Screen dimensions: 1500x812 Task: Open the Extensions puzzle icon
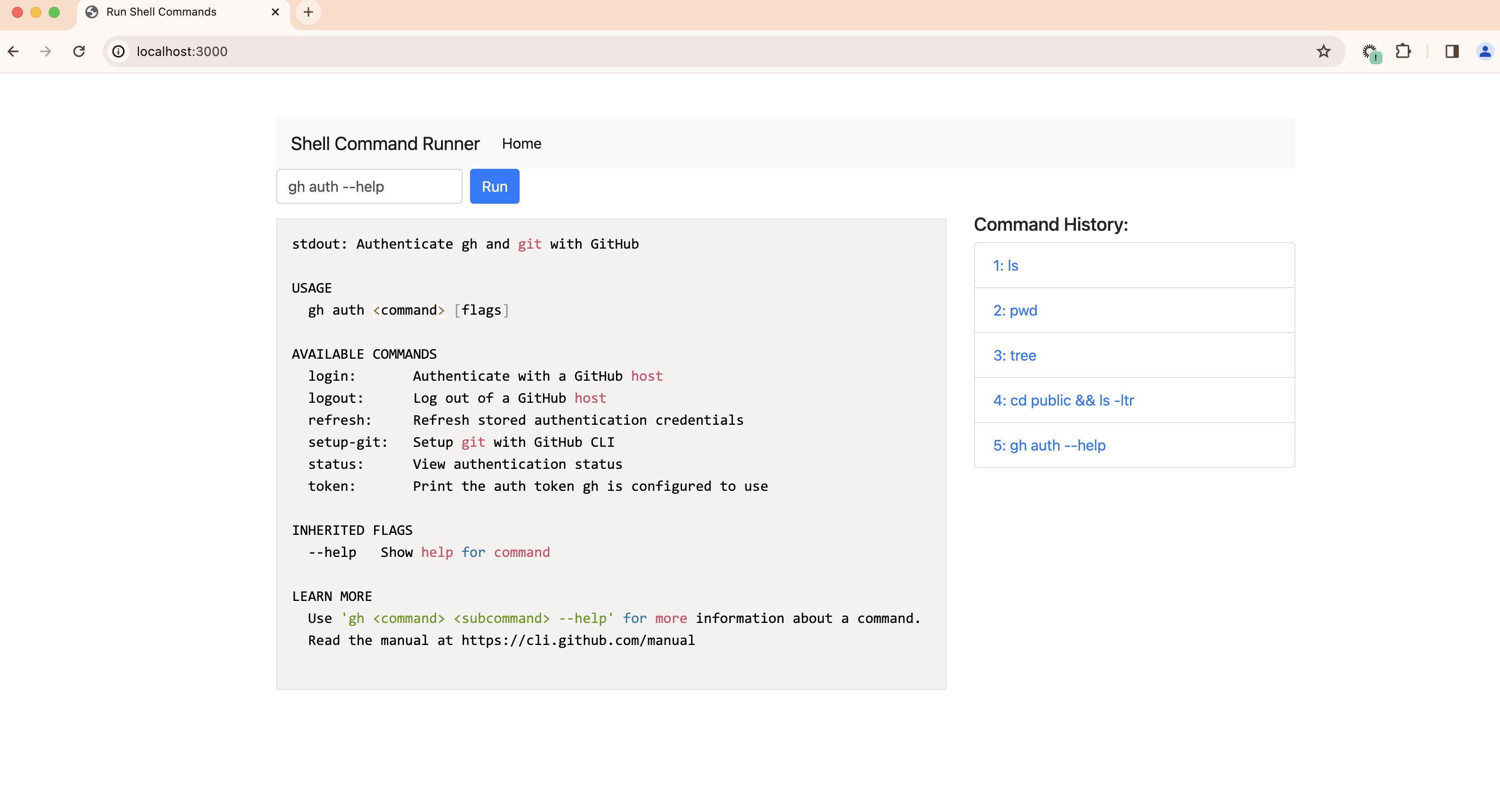[x=1403, y=51]
